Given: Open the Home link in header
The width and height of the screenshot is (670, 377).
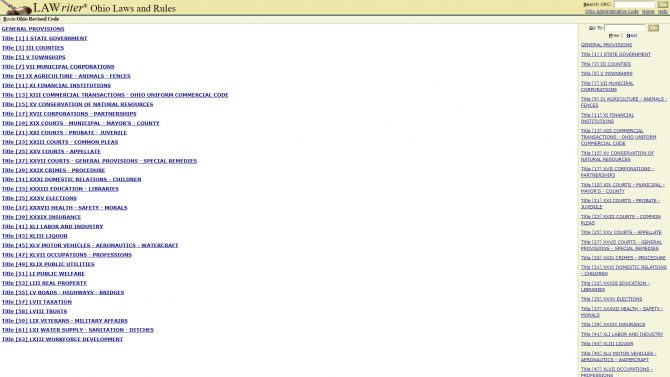Looking at the screenshot, I should coord(648,12).
